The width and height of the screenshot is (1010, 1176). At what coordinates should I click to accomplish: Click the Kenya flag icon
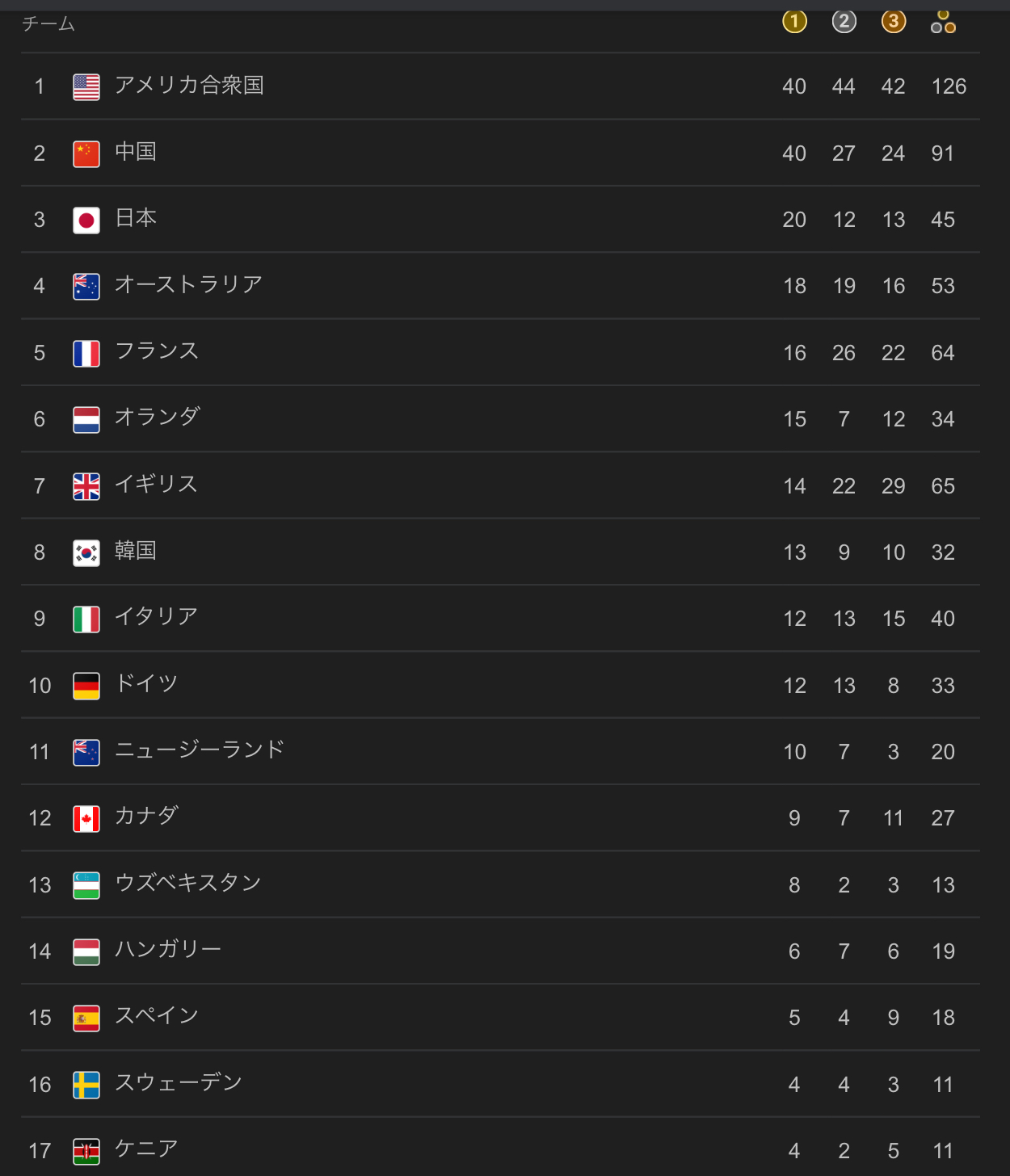[x=86, y=1151]
